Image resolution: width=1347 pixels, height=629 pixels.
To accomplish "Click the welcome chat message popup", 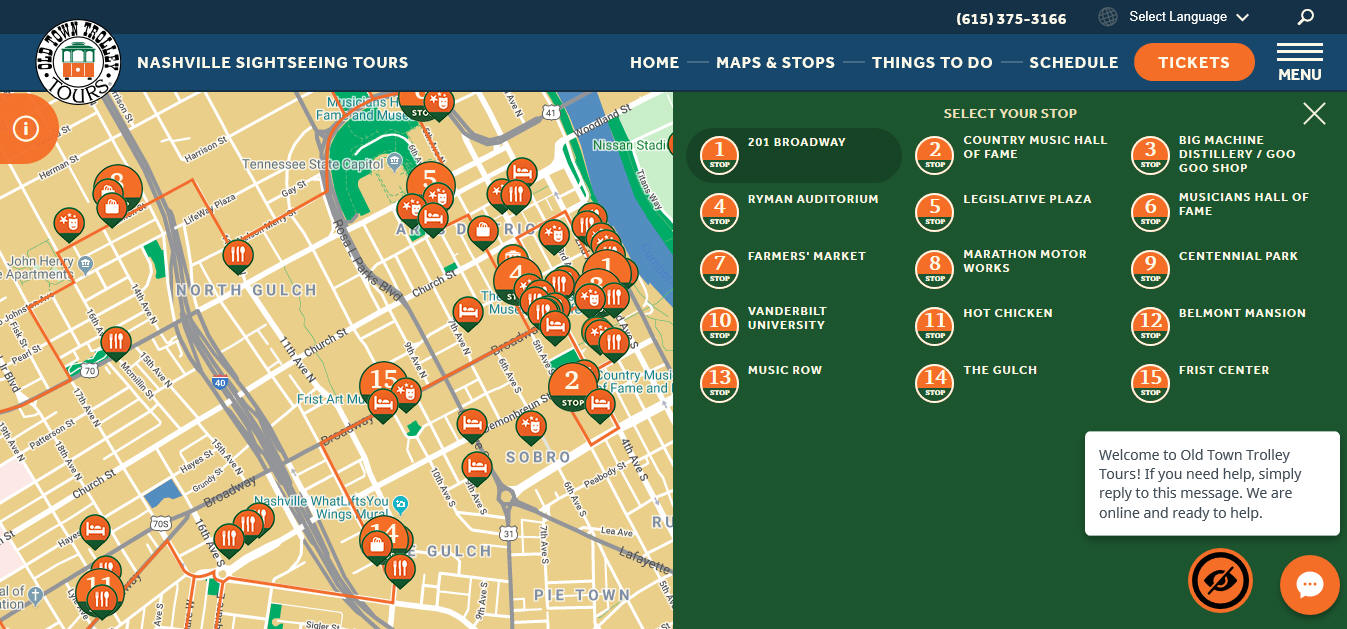I will click(1212, 484).
